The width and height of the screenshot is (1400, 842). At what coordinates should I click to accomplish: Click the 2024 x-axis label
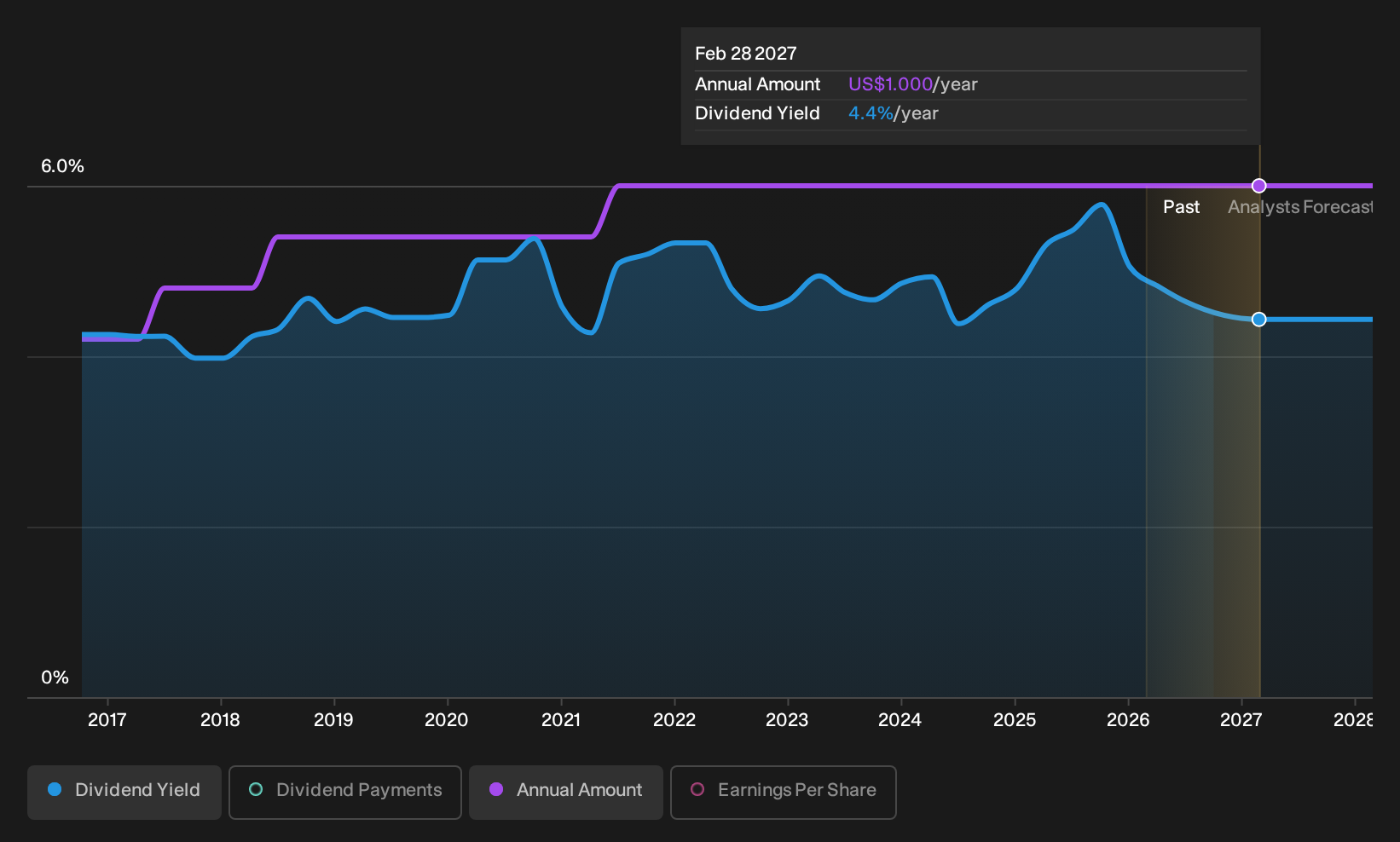coord(900,720)
